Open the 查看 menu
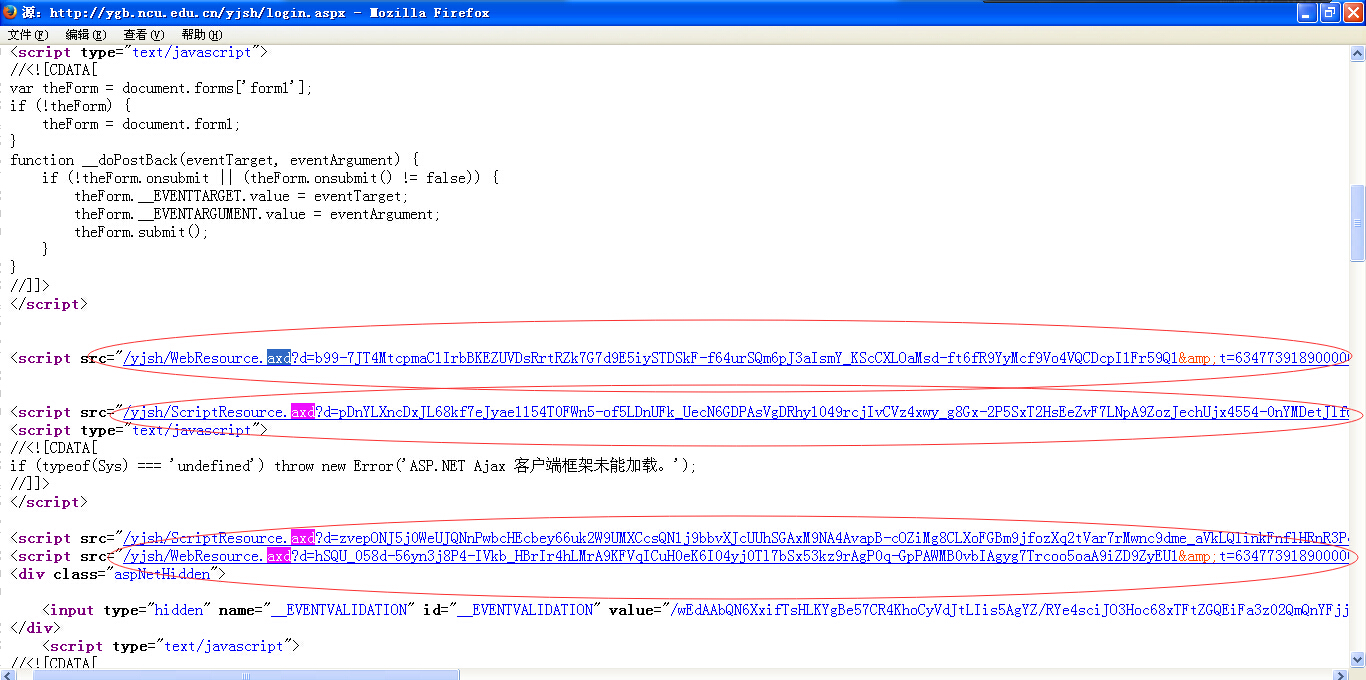 pyautogui.click(x=143, y=35)
